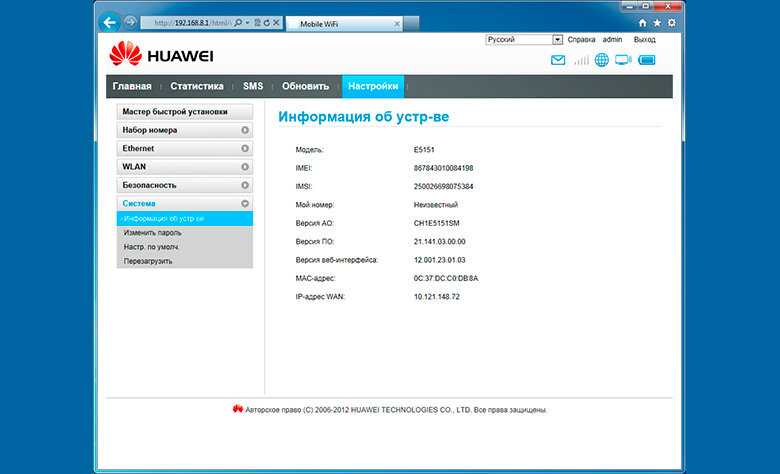This screenshot has height=474, width=780.
Task: Go back with browser back arrow
Action: tap(109, 22)
